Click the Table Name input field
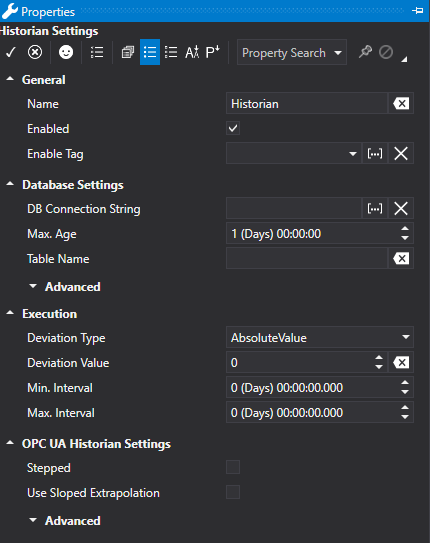This screenshot has height=543, width=430. [x=307, y=258]
